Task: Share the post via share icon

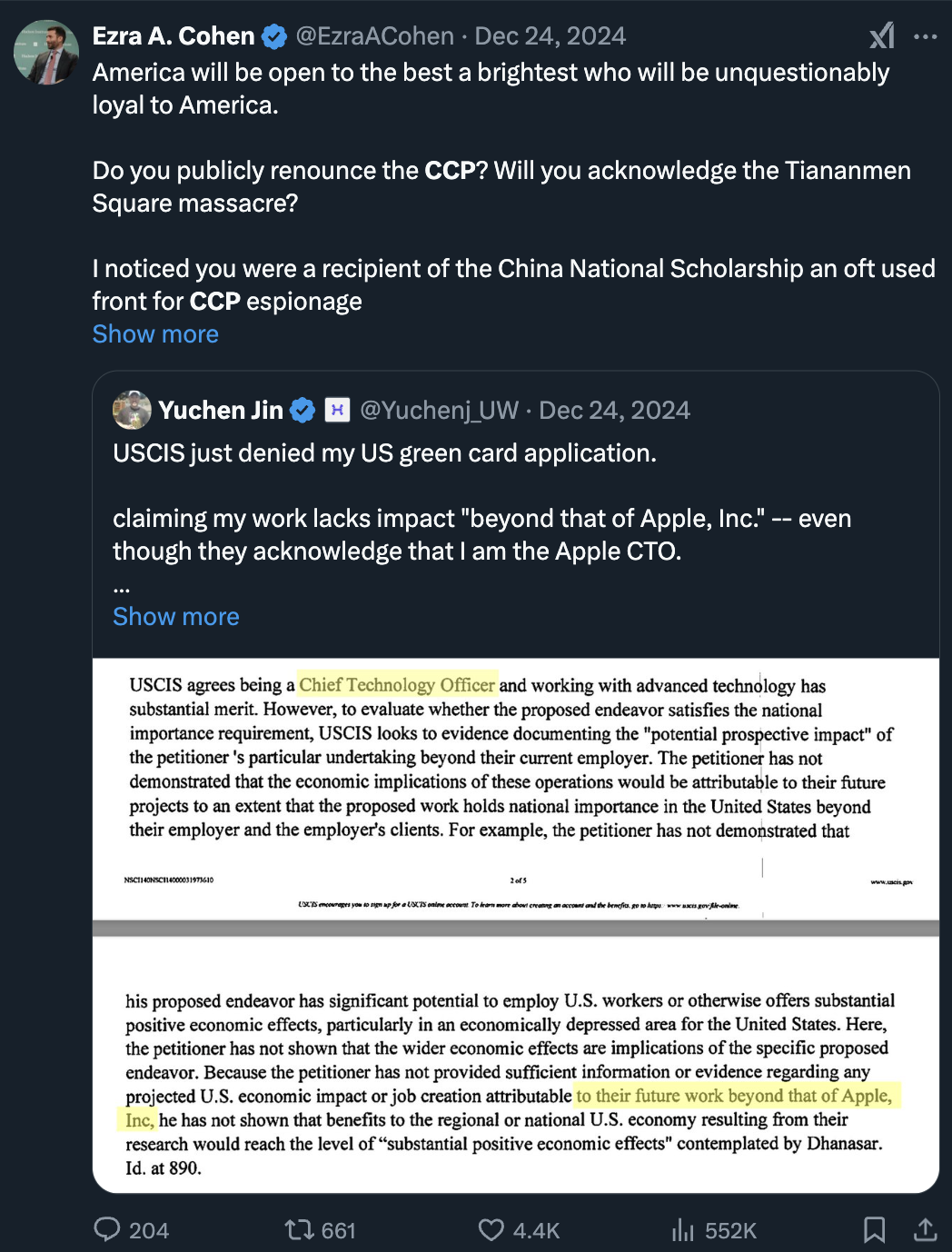Action: tap(925, 1230)
